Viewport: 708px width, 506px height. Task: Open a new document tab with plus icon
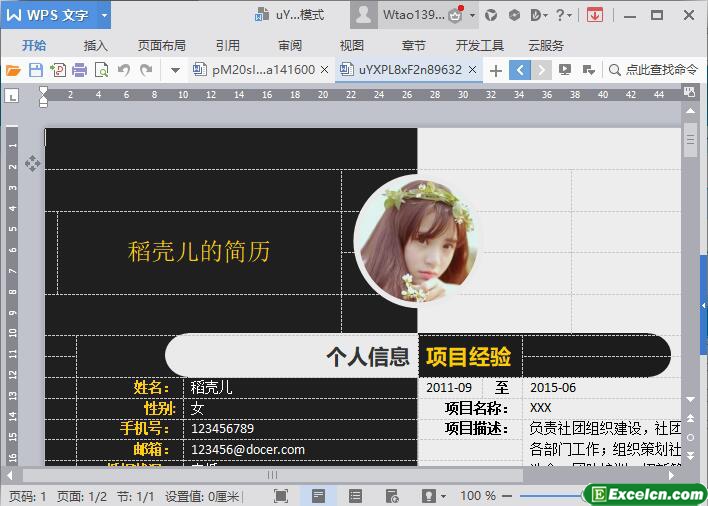pyautogui.click(x=495, y=70)
